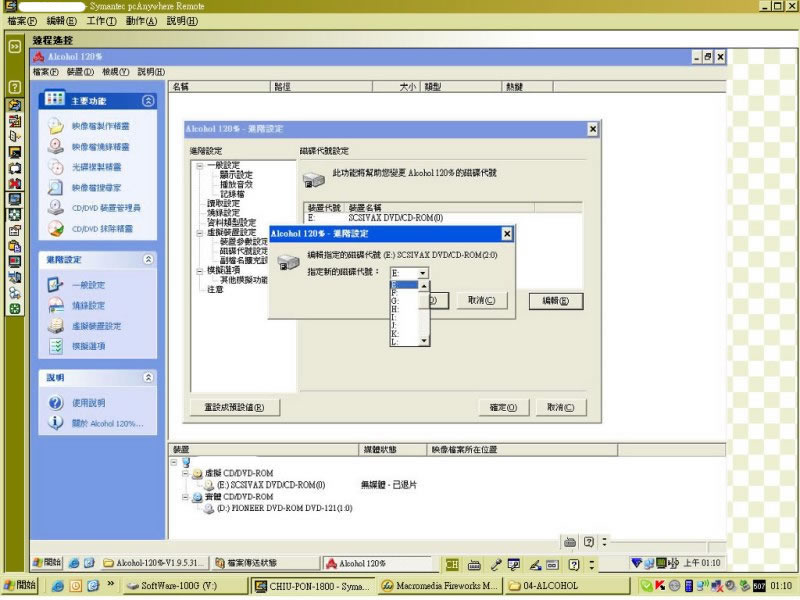Select E: SCSIVAX DVD/CD-ROM(0) row in dialog
This screenshot has width=800, height=600.
point(442,218)
